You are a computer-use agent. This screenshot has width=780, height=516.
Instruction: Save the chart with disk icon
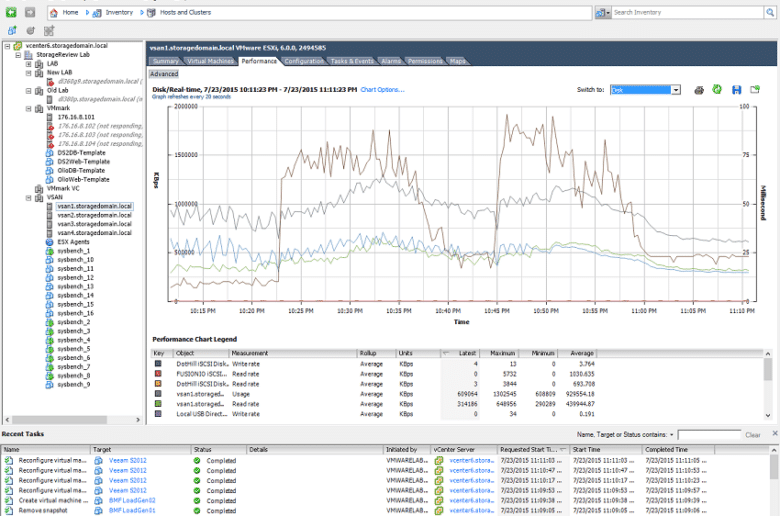pyautogui.click(x=736, y=90)
